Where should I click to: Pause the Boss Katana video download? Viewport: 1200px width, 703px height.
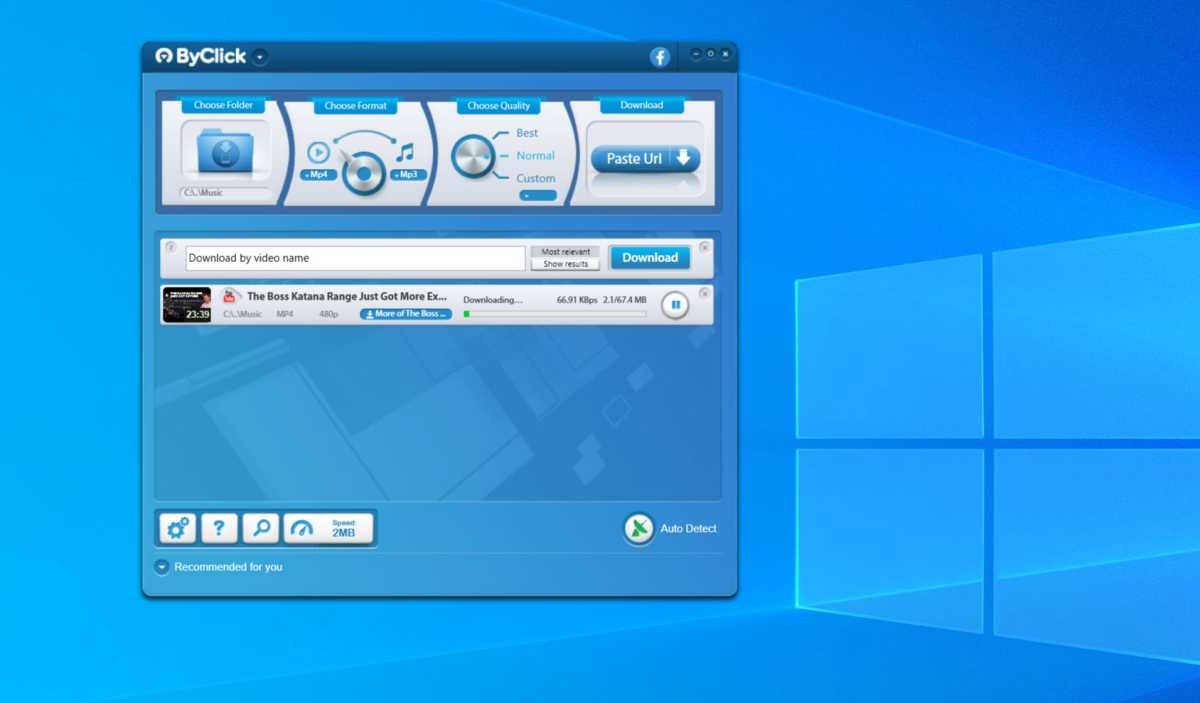pos(675,304)
